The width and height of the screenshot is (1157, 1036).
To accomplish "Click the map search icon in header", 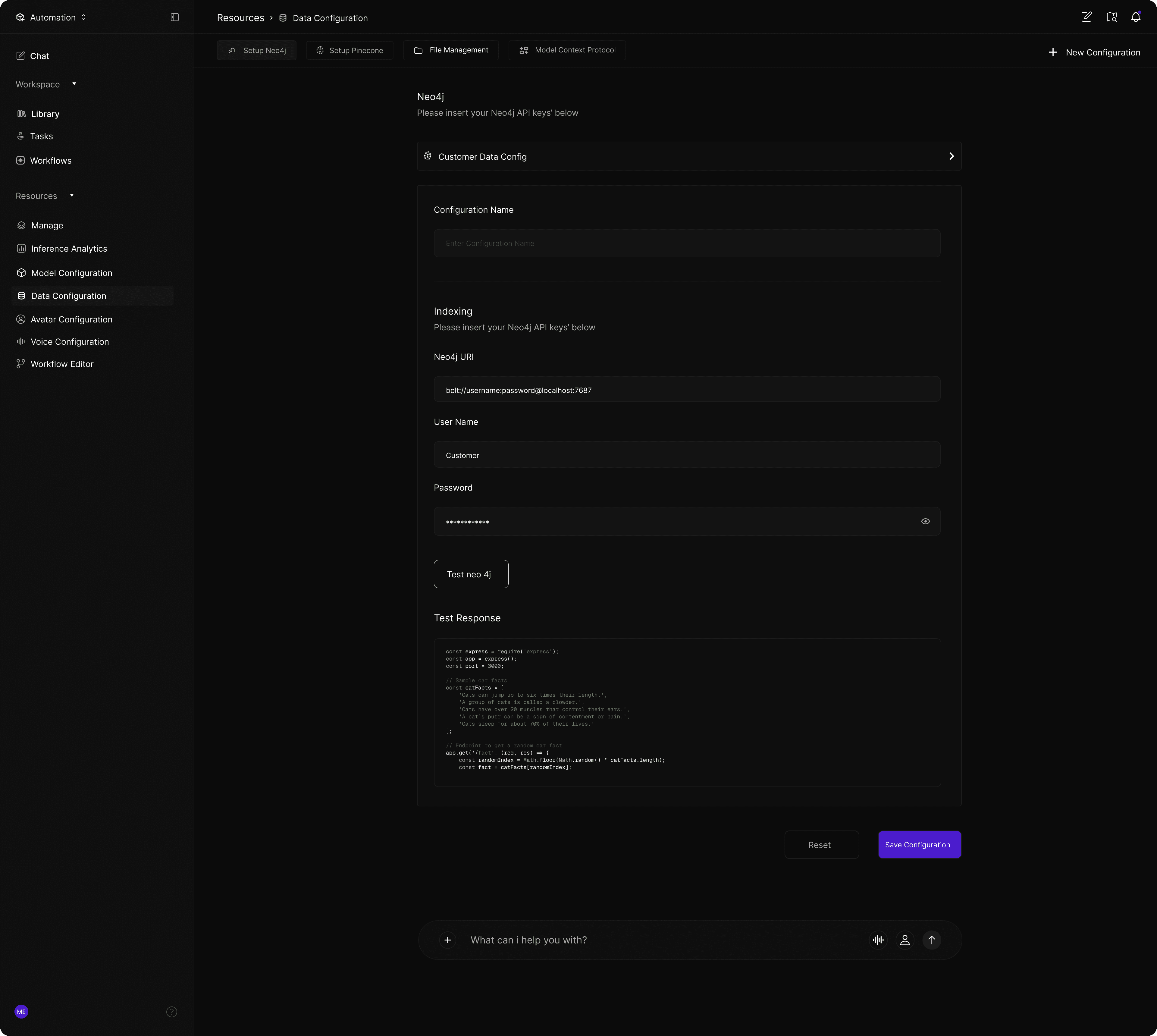I will coord(1111,17).
